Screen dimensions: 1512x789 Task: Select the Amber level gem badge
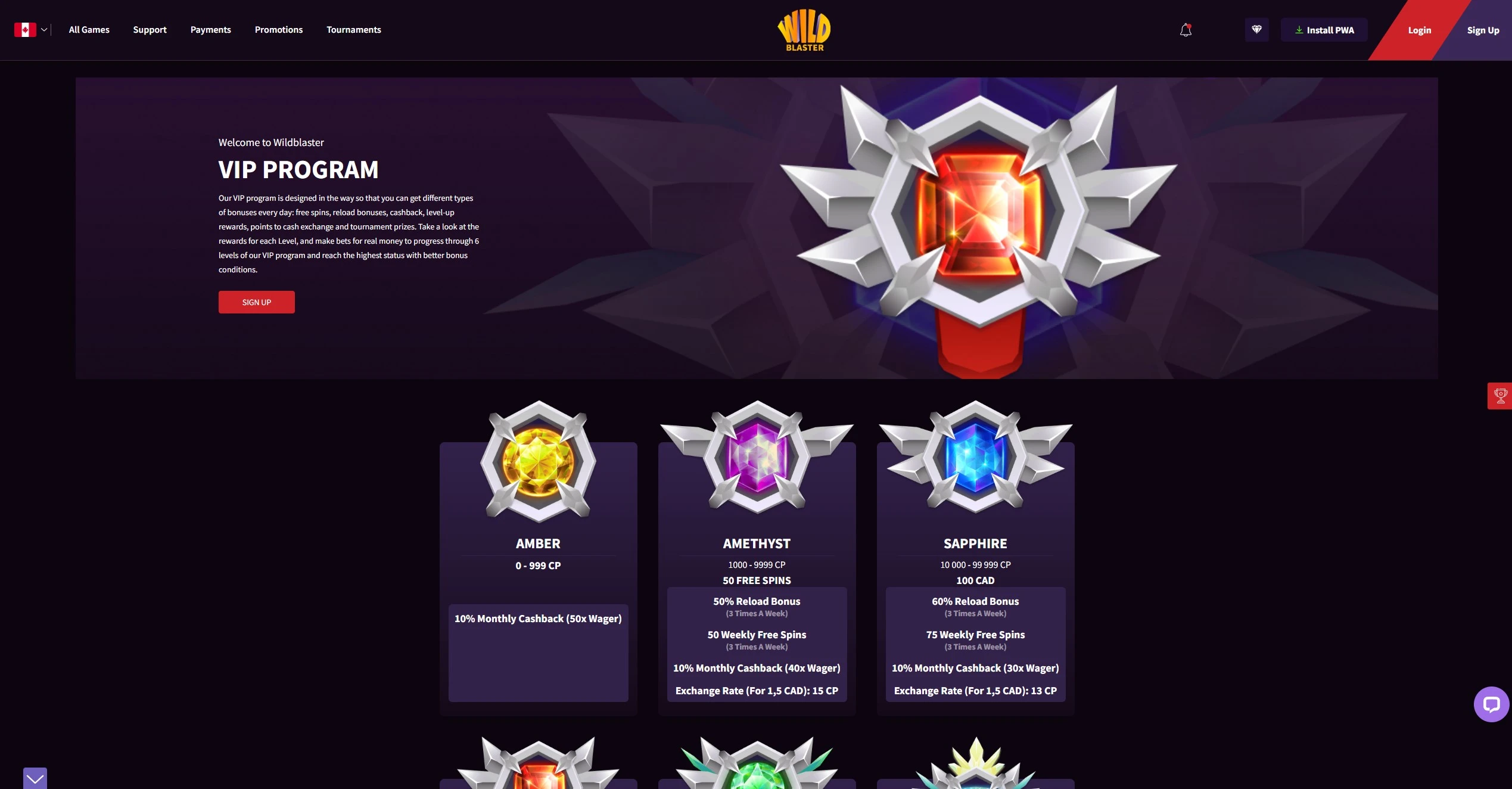tap(538, 461)
